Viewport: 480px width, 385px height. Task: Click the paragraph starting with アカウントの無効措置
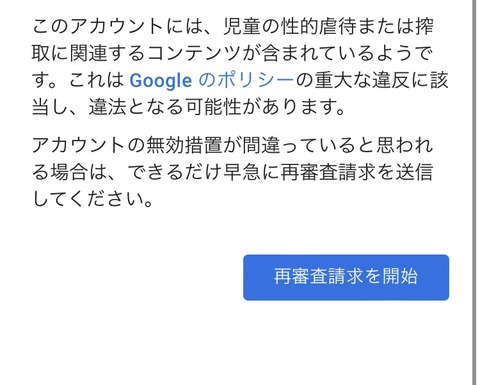[x=233, y=172]
